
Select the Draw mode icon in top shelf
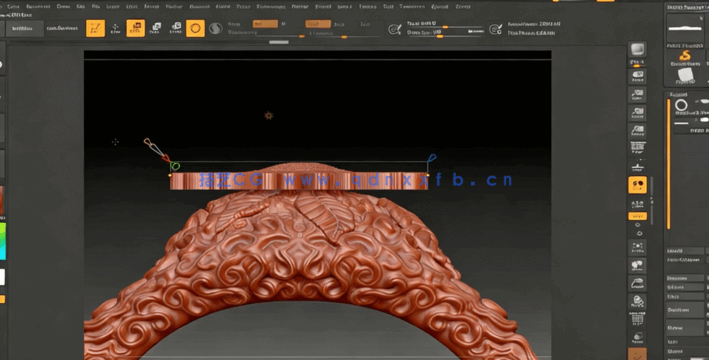point(116,28)
